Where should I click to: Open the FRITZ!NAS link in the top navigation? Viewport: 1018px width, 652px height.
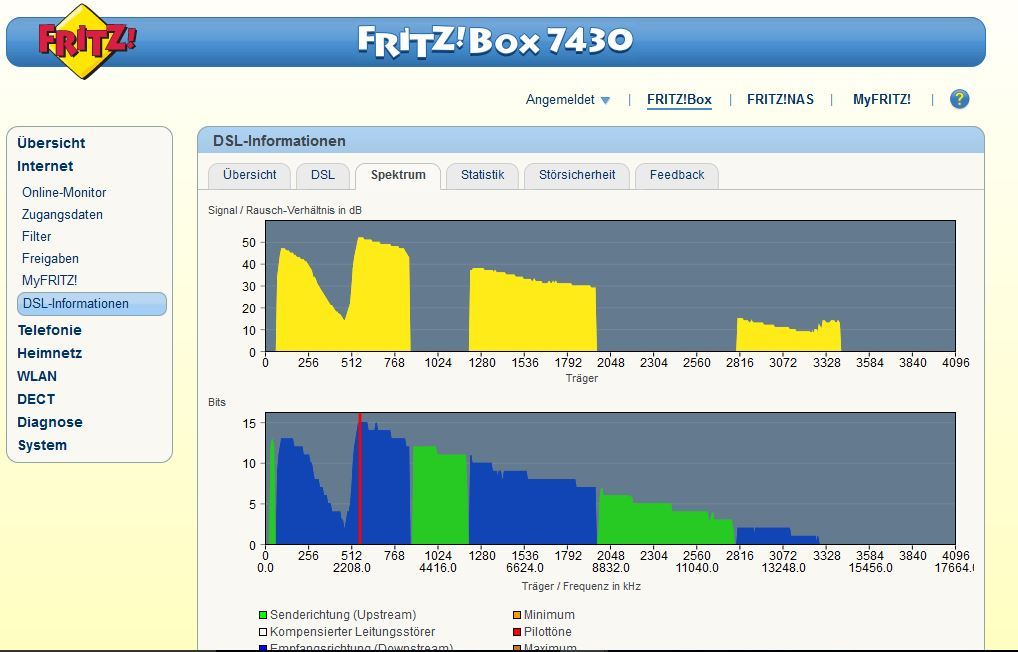(x=780, y=100)
